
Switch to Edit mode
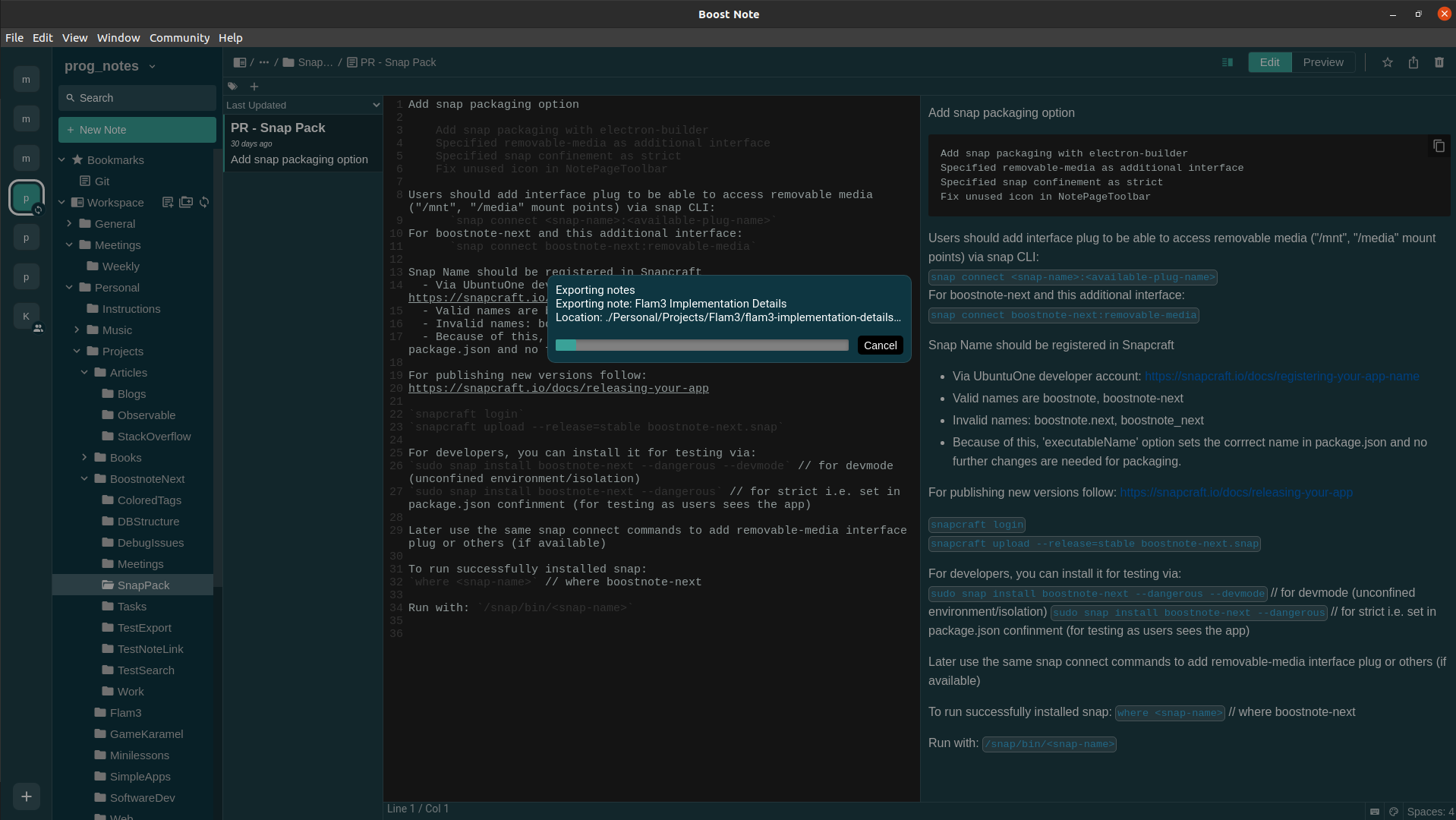pos(1269,62)
